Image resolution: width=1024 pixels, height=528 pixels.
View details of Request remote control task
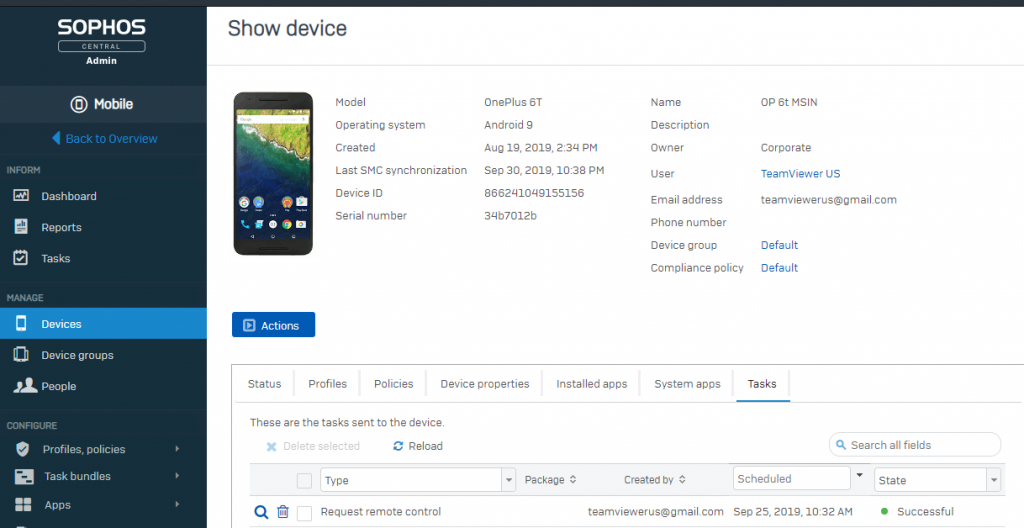261,512
